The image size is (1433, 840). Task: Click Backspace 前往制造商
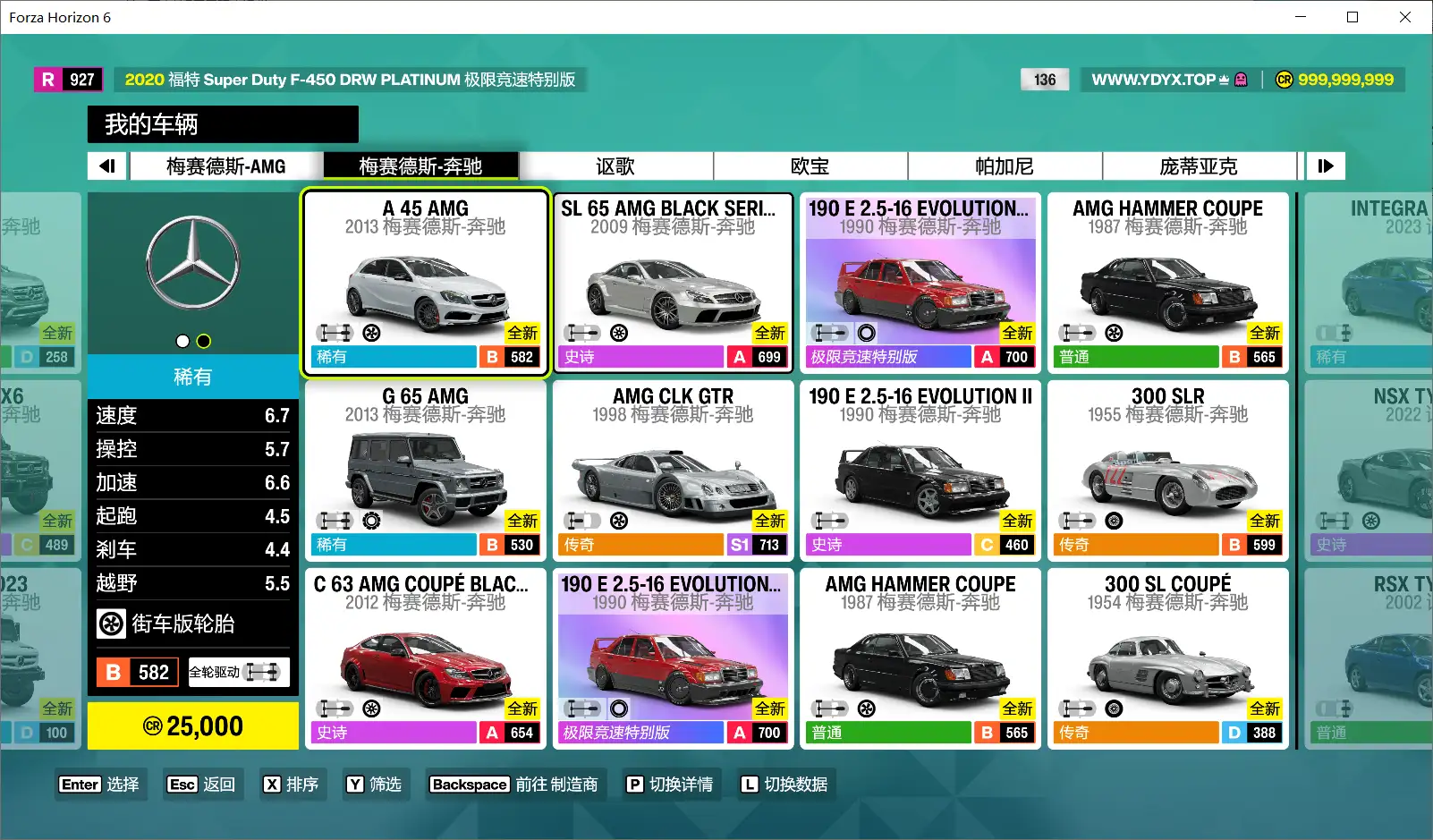click(513, 785)
